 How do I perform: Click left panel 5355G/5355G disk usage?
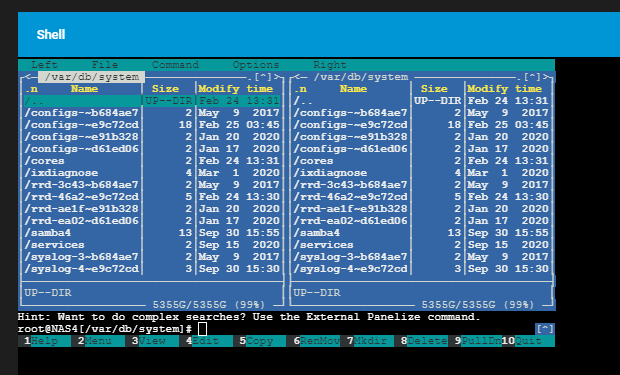pos(209,305)
